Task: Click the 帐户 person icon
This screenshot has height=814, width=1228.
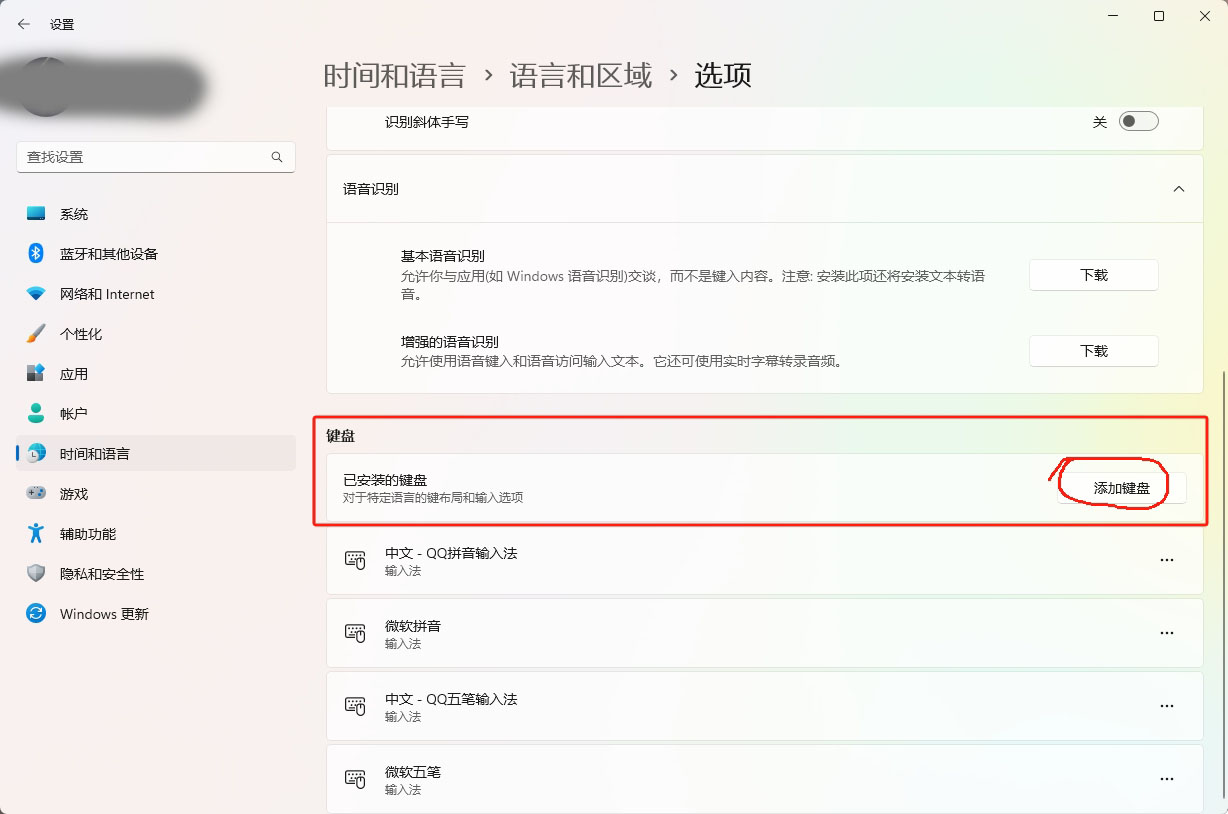Action: tap(36, 413)
